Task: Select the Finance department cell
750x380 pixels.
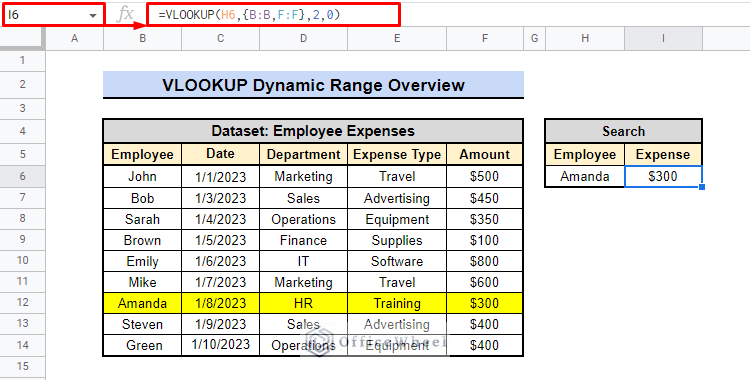Action: pos(304,240)
